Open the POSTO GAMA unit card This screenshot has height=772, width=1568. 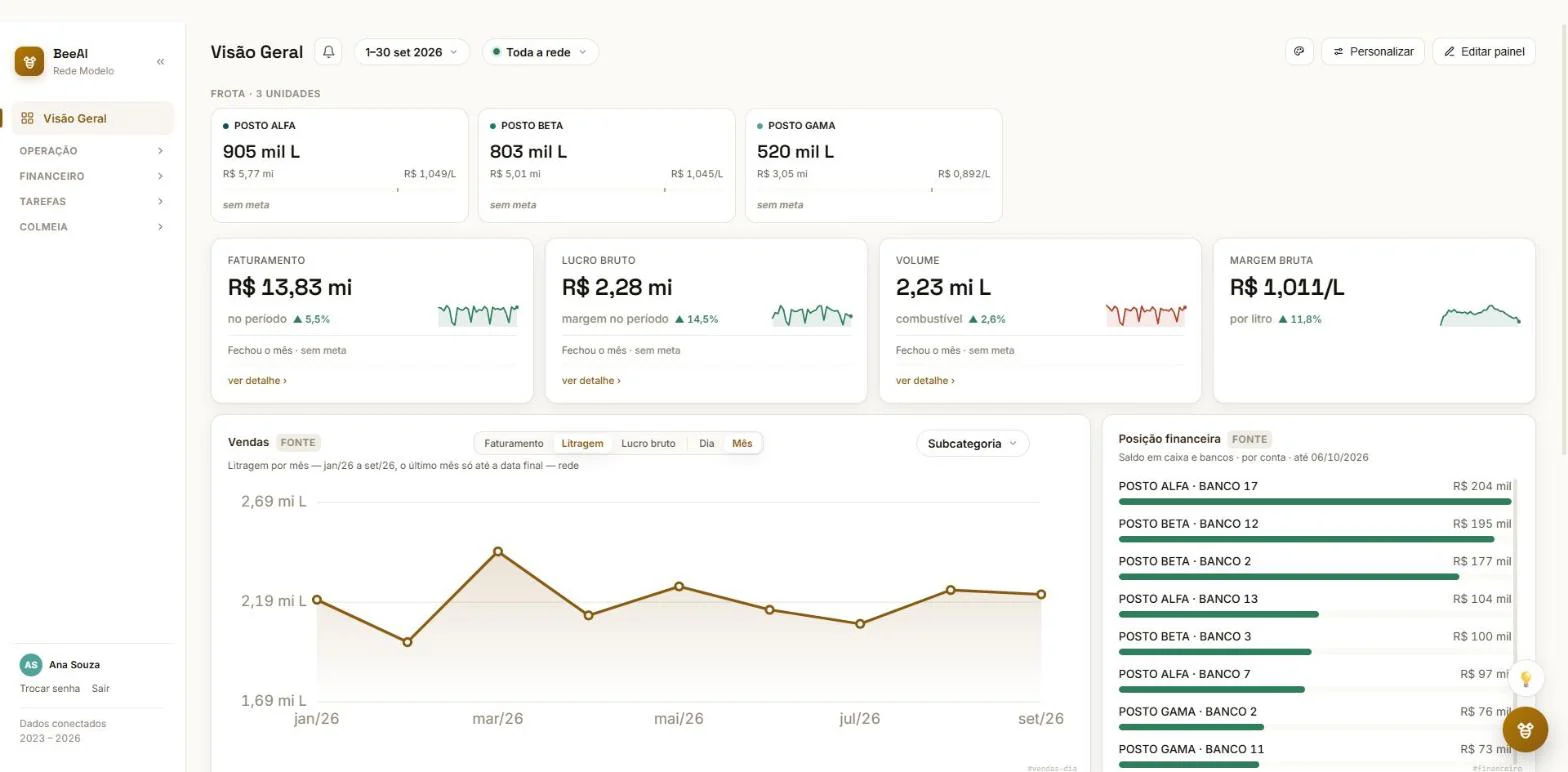pyautogui.click(x=874, y=165)
